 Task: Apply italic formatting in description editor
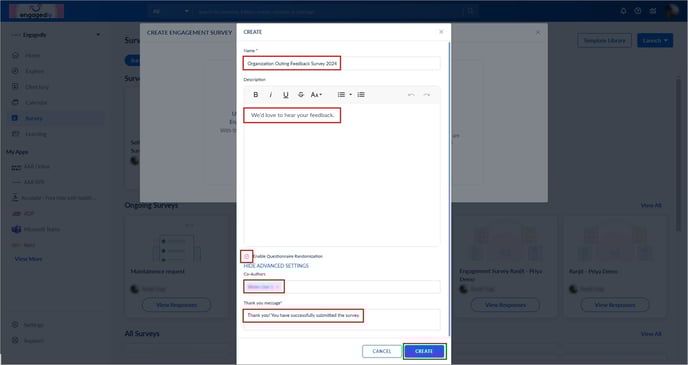271,95
